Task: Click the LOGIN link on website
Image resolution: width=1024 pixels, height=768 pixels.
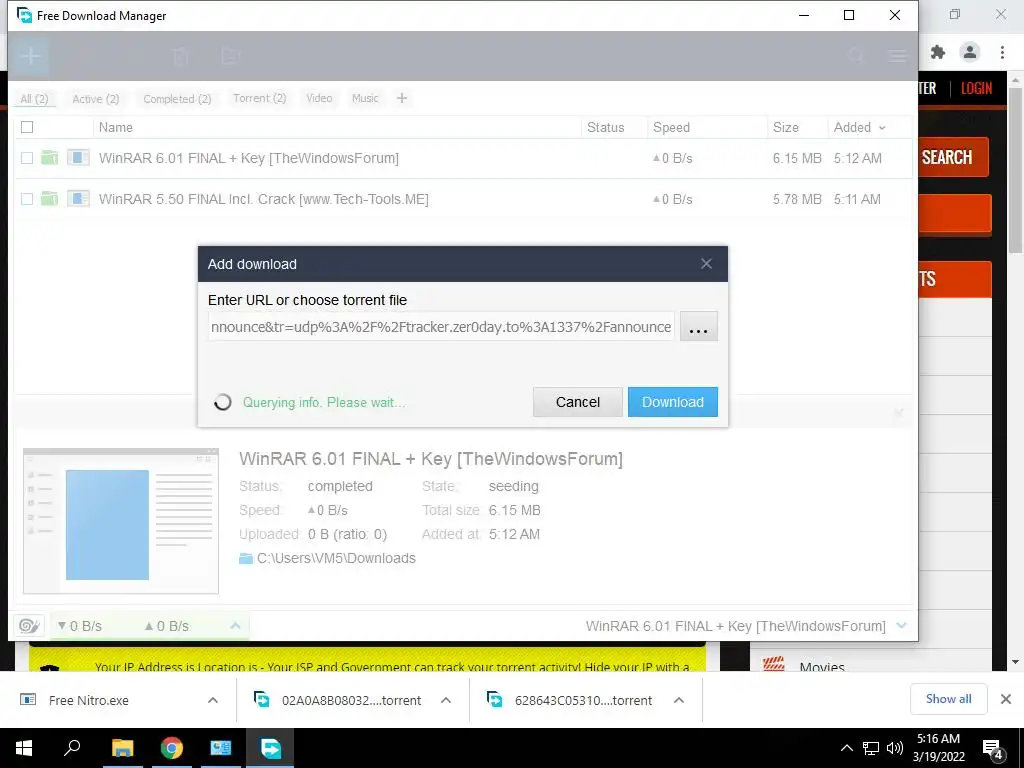Action: (x=976, y=88)
